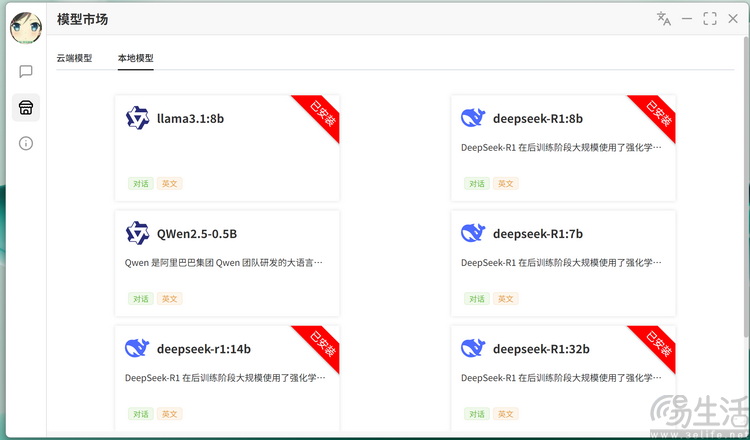This screenshot has width=750, height=440.
Task: Click the deepseek-R1:7b whale logo
Action: [x=473, y=233]
